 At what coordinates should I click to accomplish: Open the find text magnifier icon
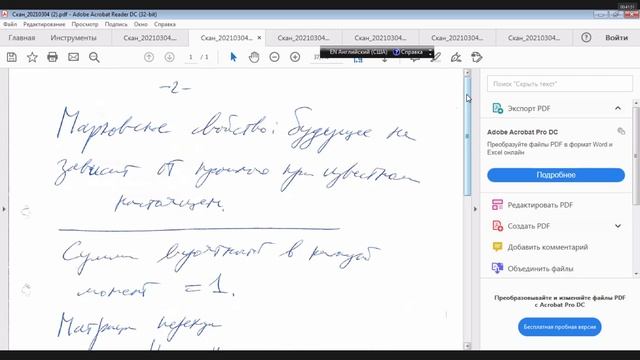point(94,57)
